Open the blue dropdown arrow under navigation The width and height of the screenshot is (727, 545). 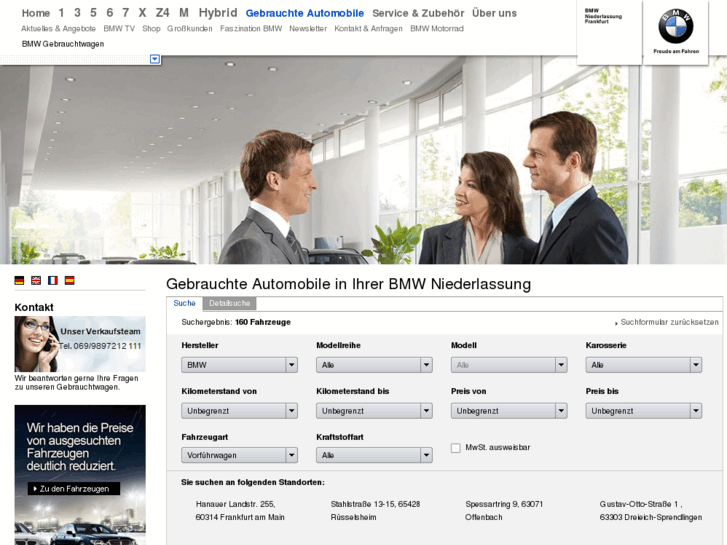point(155,59)
